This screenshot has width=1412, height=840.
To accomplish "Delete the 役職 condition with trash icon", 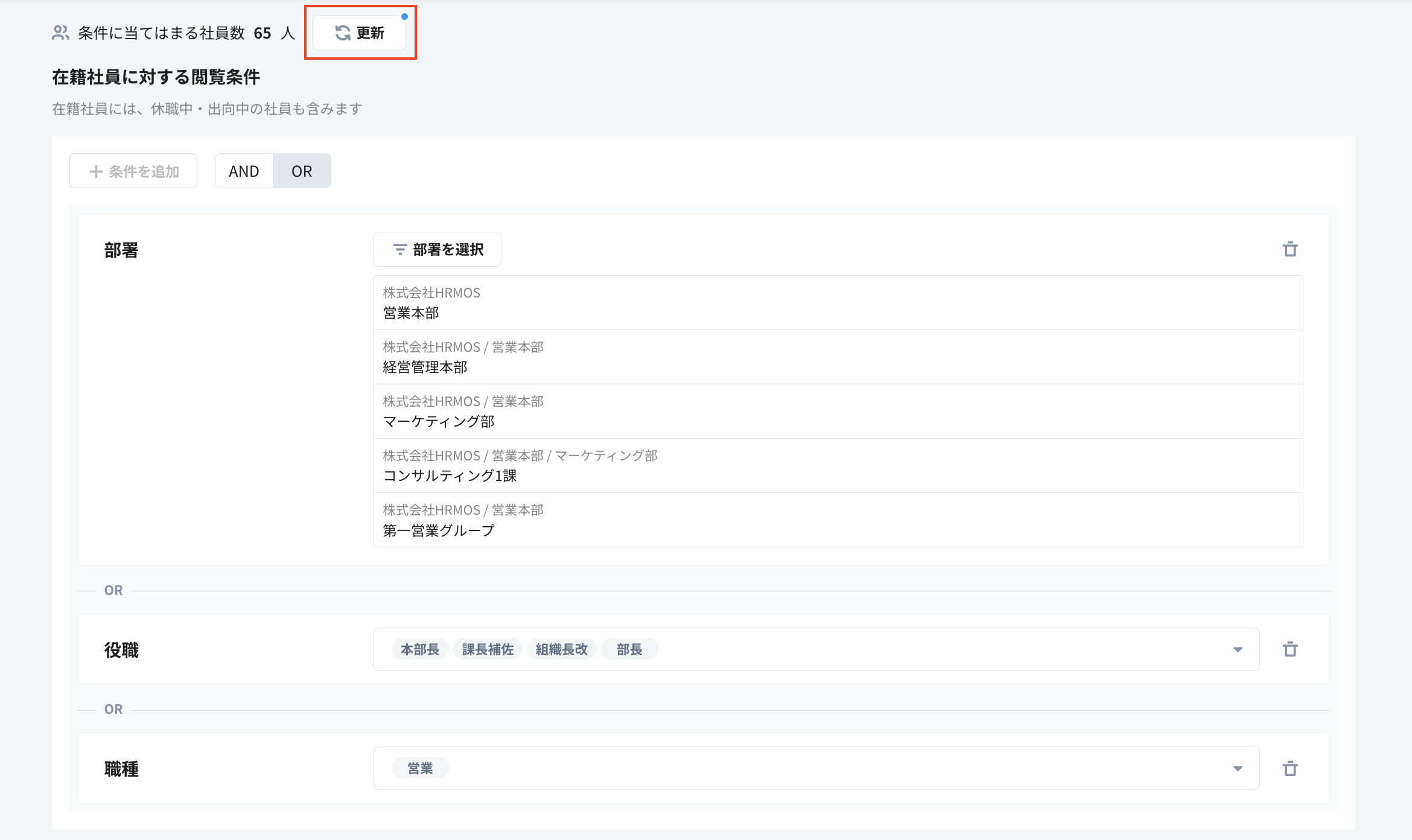I will pyautogui.click(x=1290, y=649).
